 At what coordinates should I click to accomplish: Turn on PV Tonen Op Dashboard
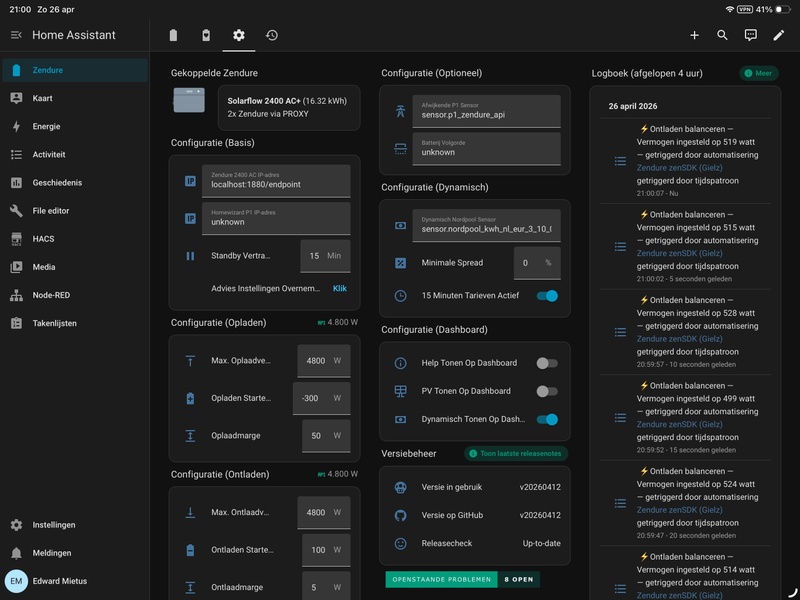click(547, 391)
